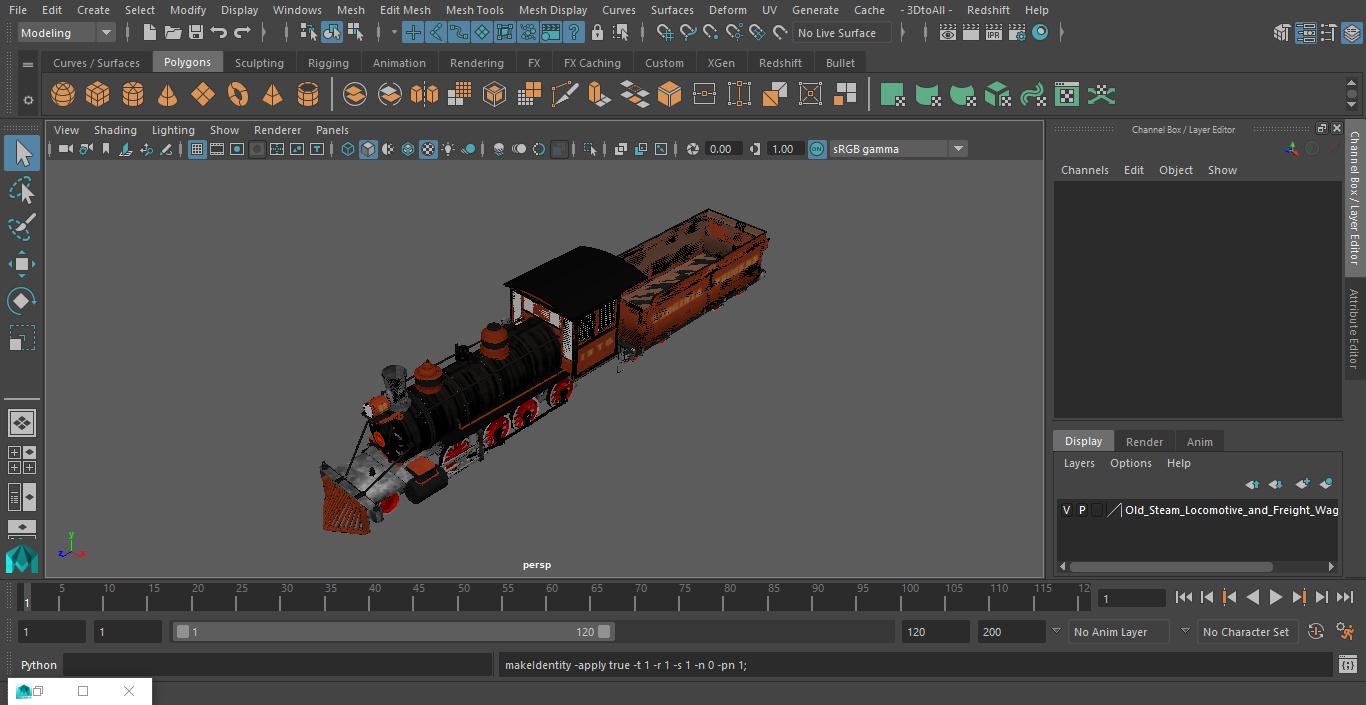Pick the Lasso select tool
Viewport: 1366px width, 705px height.
pos(21,190)
